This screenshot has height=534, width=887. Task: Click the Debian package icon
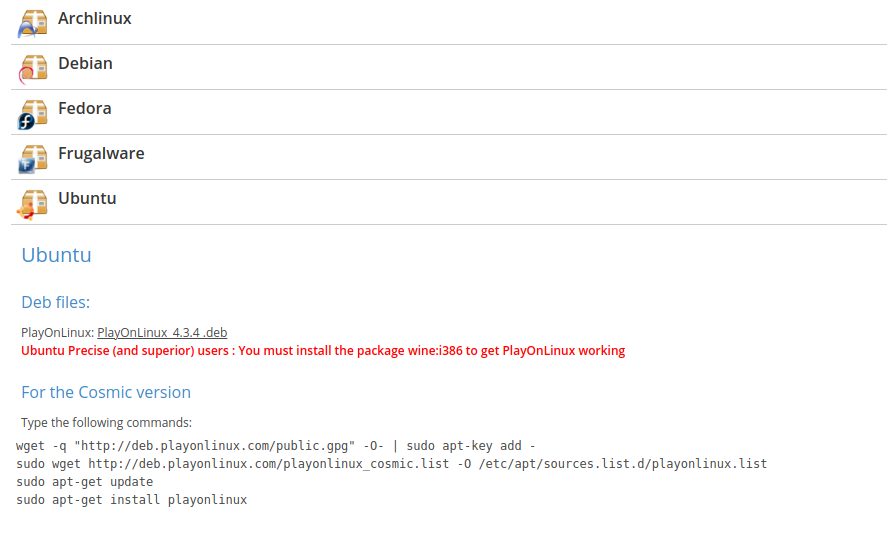[x=33, y=67]
